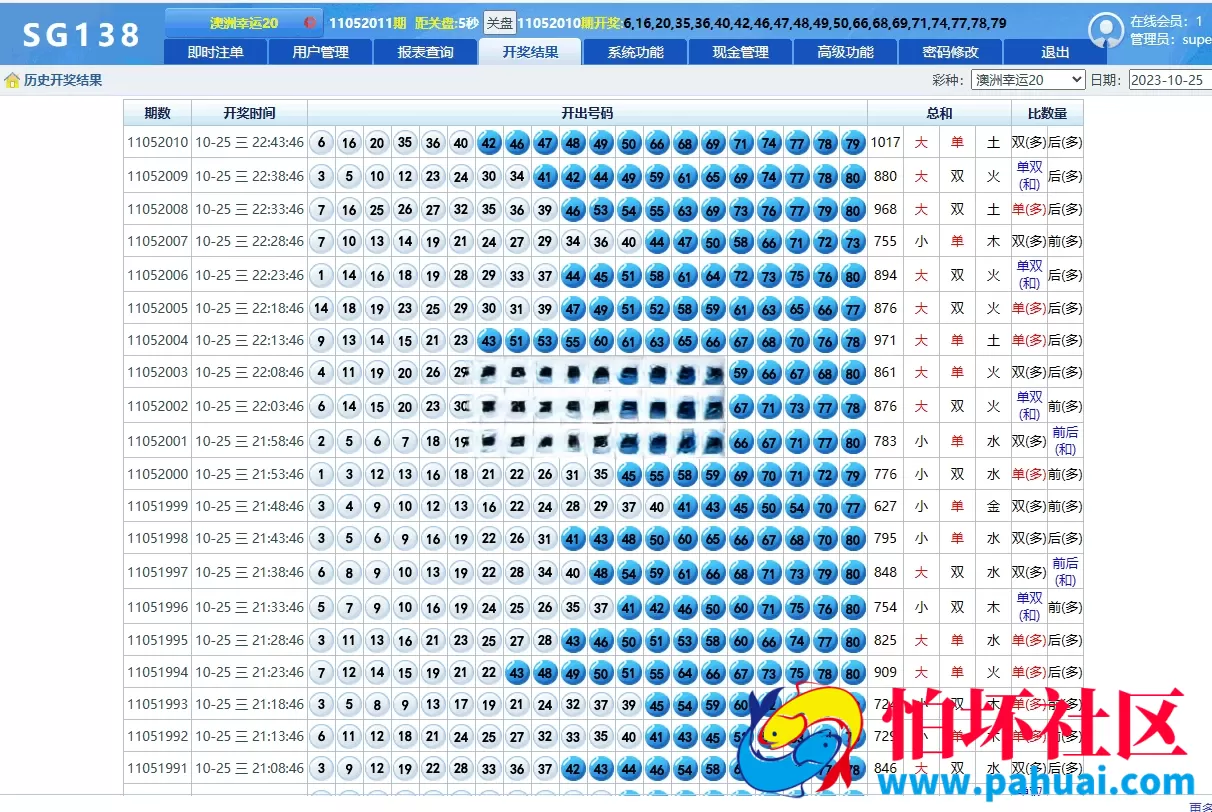This screenshot has width=1212, height=812.
Task: Select issue number 11052006
Action: [x=157, y=275]
